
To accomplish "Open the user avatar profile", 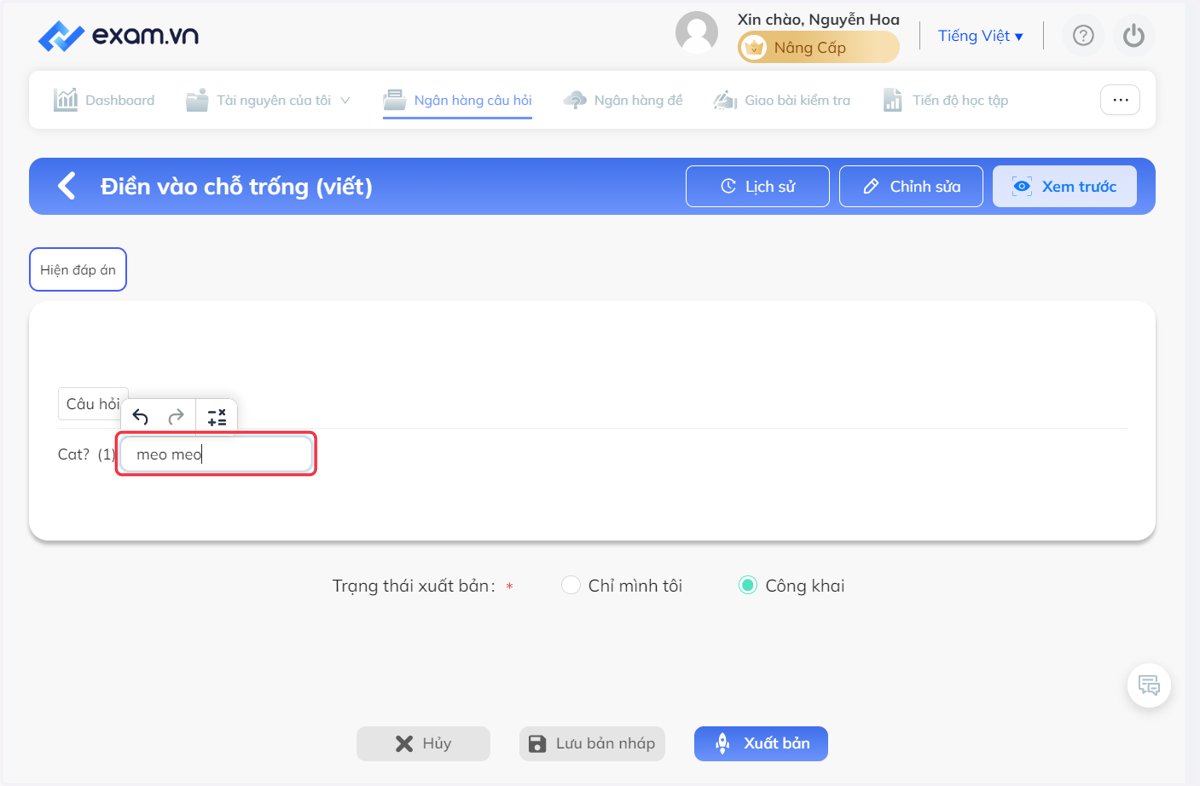I will (x=697, y=33).
